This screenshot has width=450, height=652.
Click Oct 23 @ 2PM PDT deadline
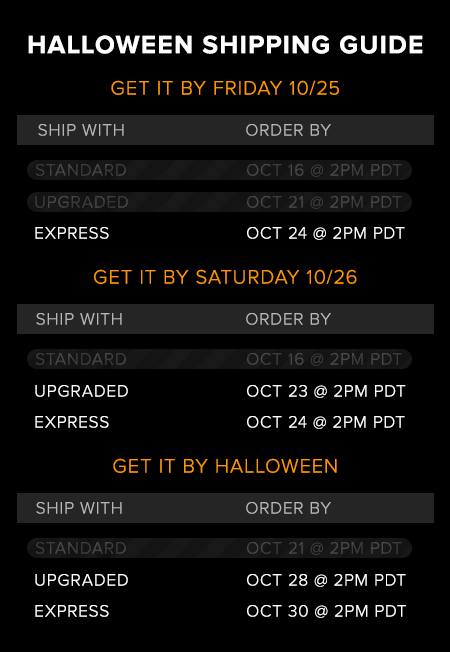pos(326,391)
